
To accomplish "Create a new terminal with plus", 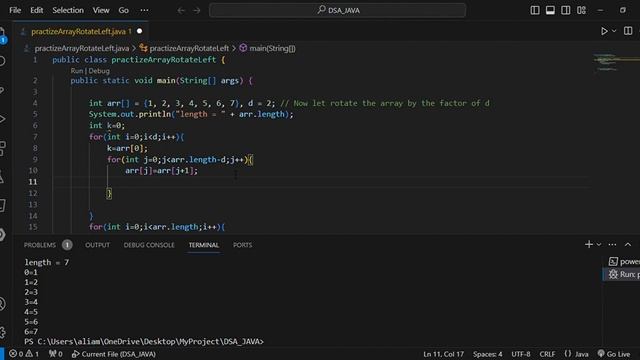I will (589, 244).
